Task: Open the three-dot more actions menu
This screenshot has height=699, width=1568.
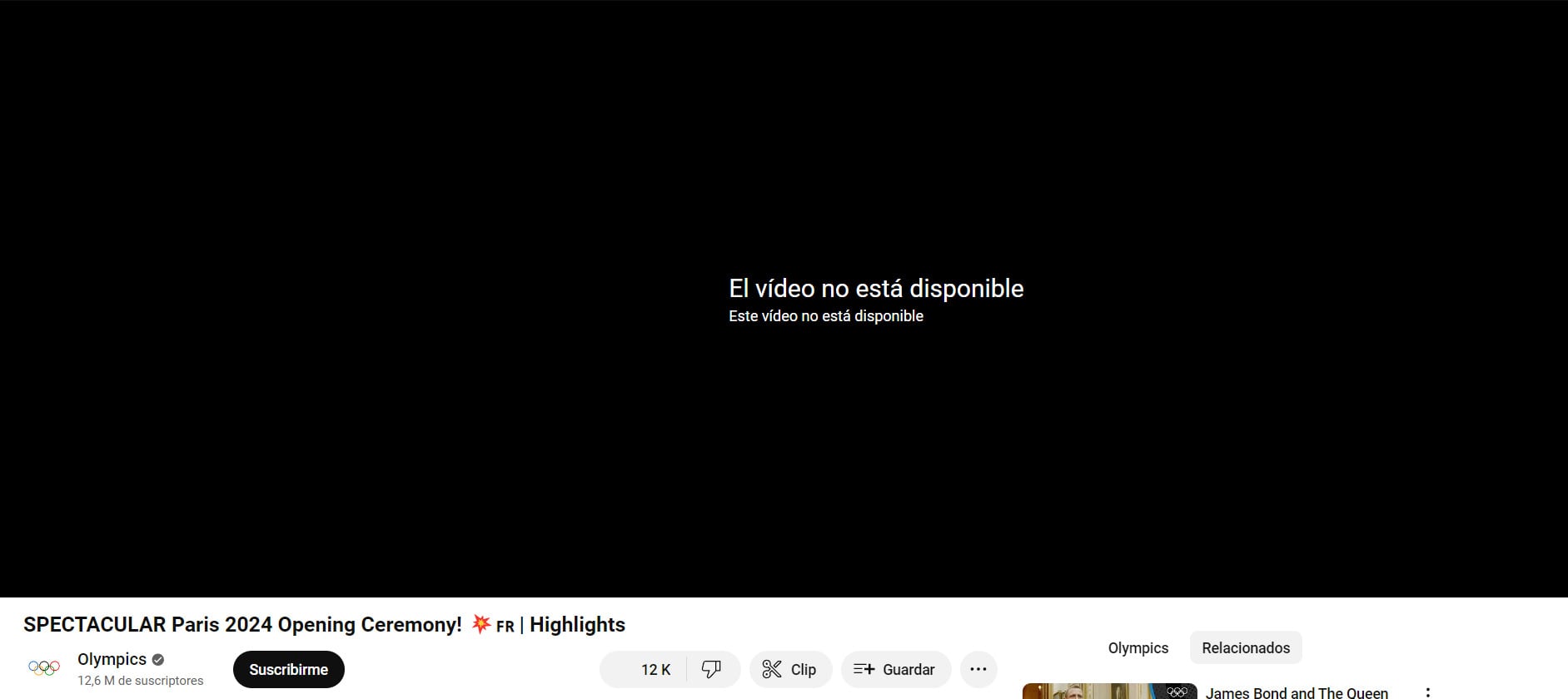Action: click(978, 669)
